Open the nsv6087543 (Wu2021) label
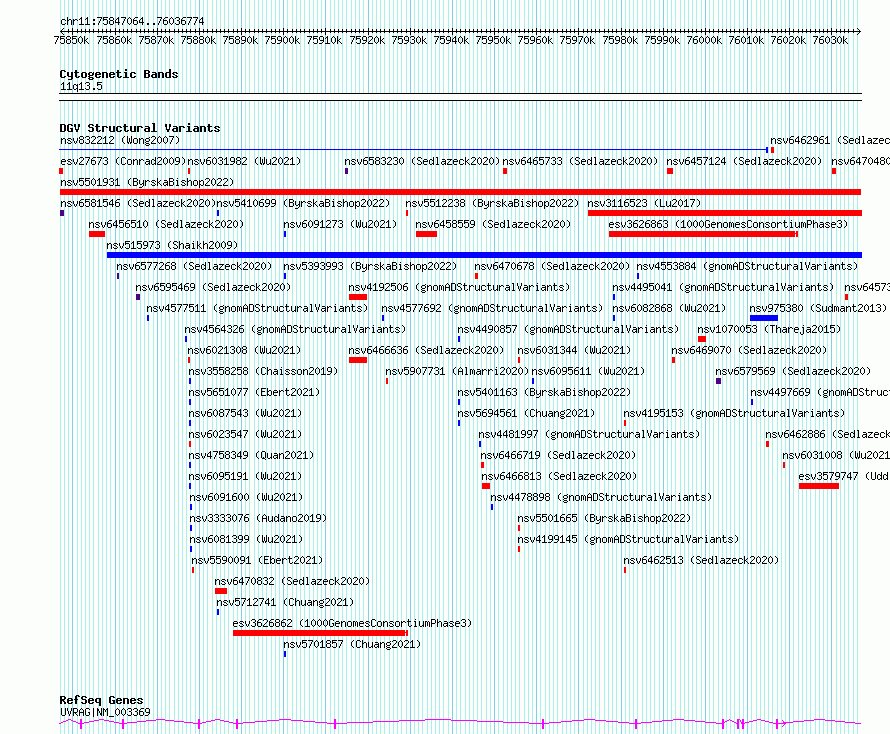The image size is (890, 734). 245,413
